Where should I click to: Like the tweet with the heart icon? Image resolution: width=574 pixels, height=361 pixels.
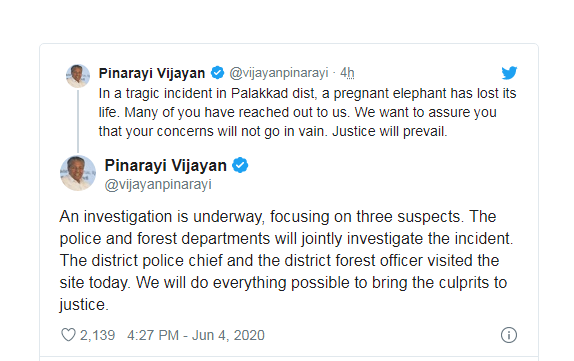click(68, 335)
